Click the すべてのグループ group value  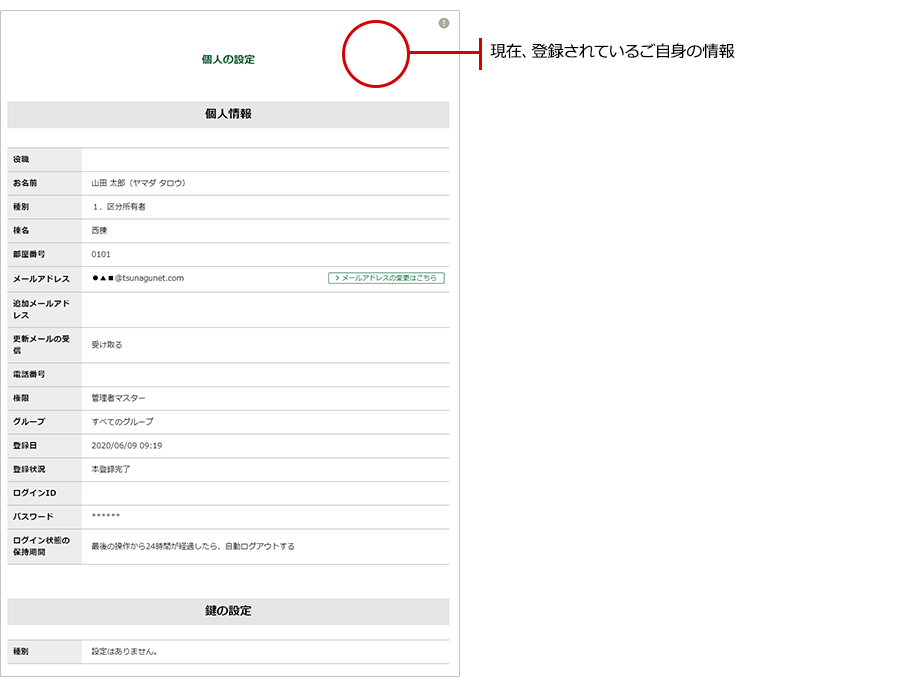tap(122, 422)
